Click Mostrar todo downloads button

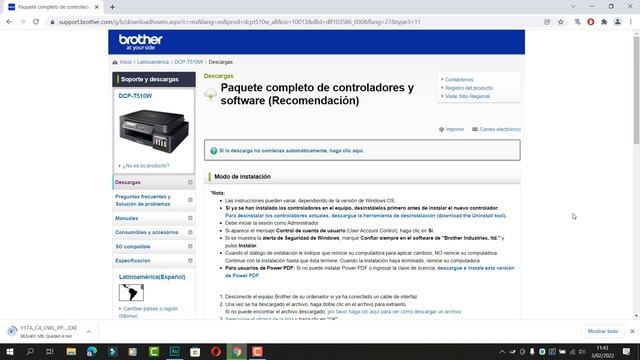[603, 331]
